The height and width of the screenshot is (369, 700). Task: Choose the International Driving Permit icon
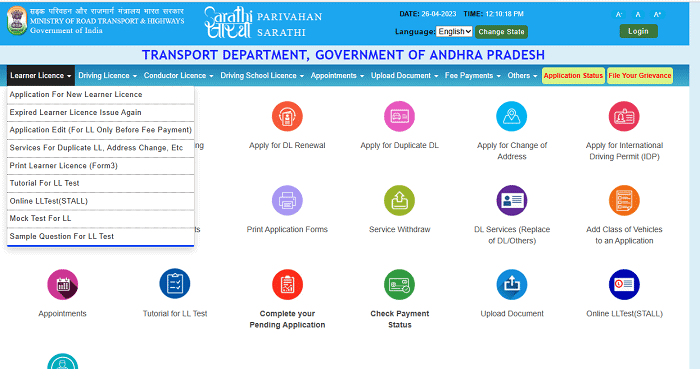tap(624, 116)
